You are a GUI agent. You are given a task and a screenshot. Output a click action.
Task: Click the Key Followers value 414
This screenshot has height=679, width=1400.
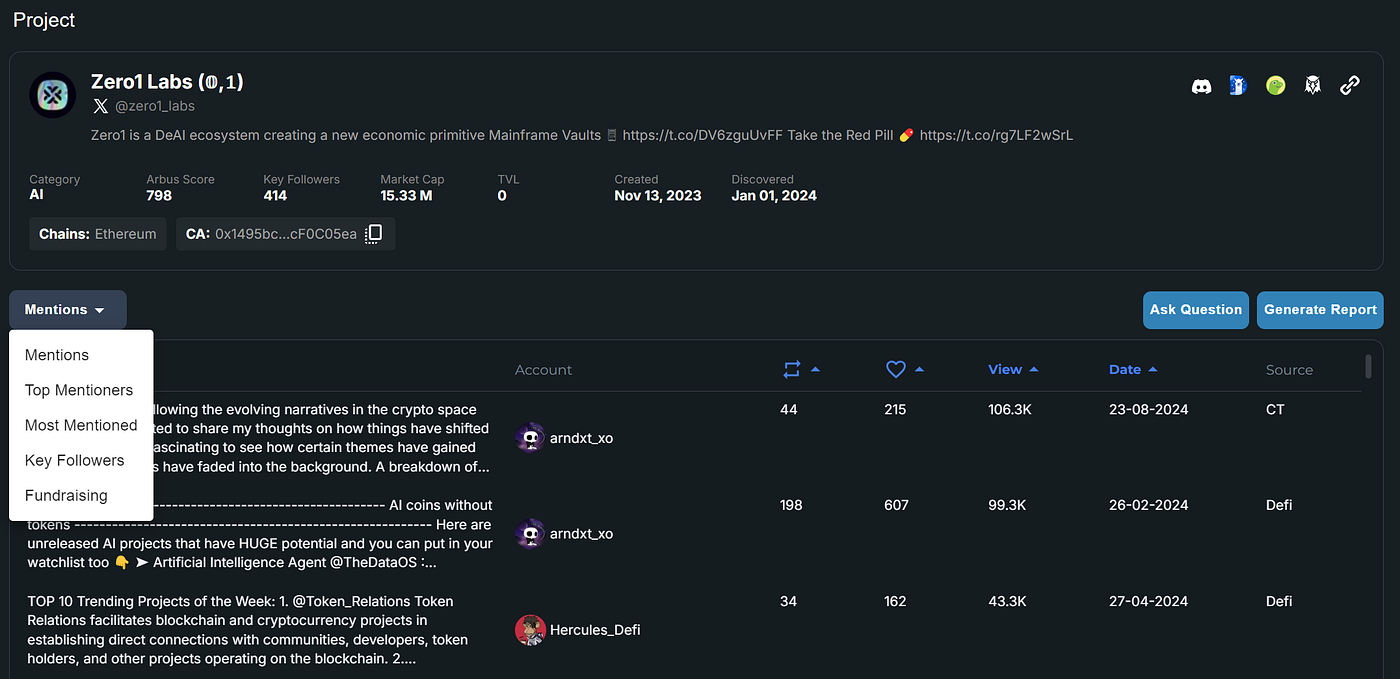275,196
